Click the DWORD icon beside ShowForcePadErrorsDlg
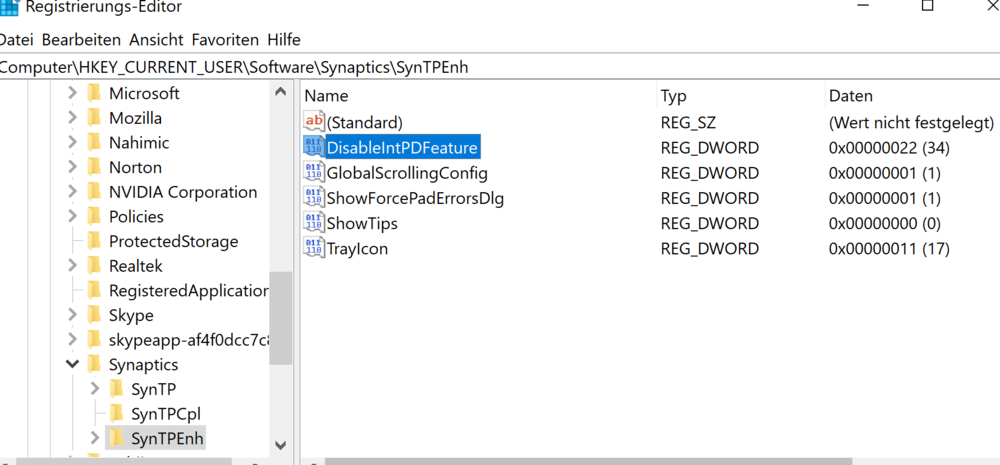 point(314,198)
